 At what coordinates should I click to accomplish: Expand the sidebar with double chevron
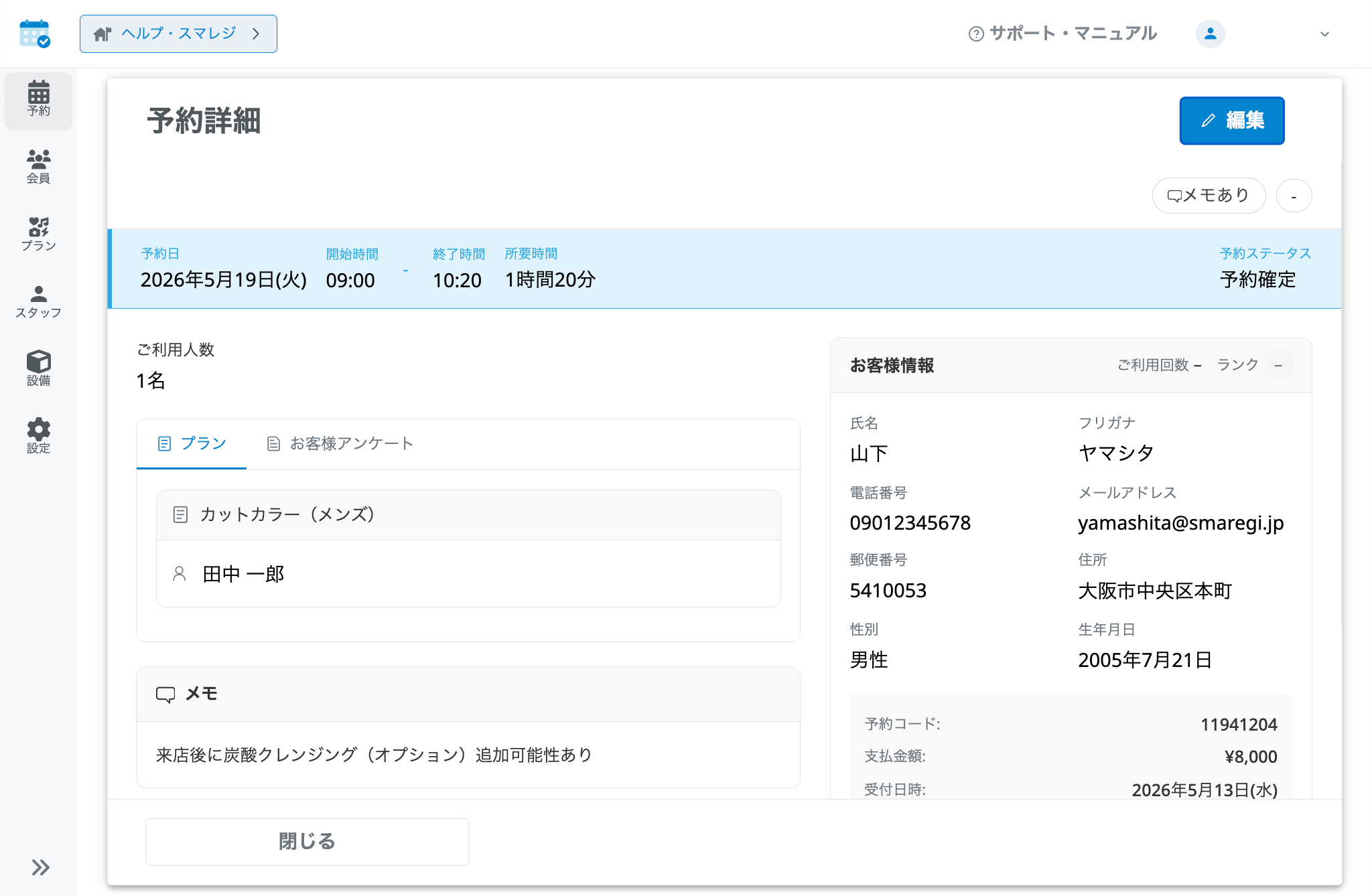point(40,867)
